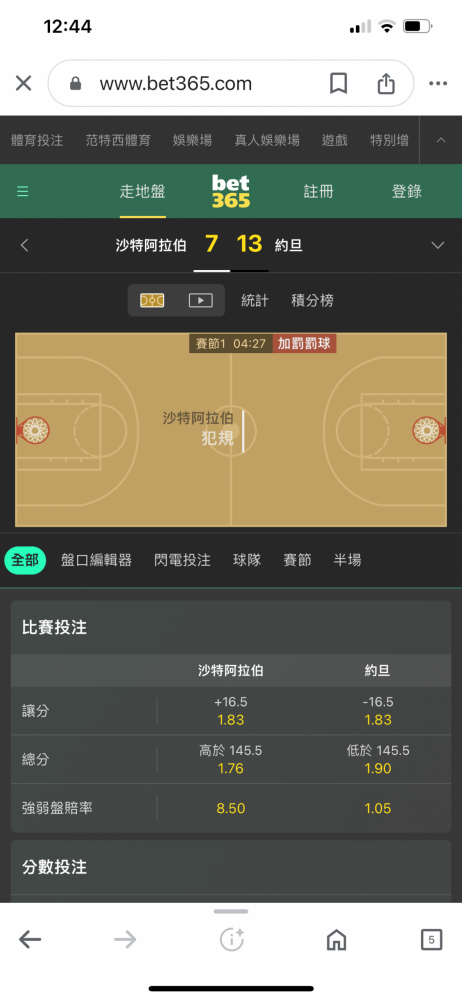Open the green hamburger menu icon
Screen dimensions: 462x1000
click(23, 191)
